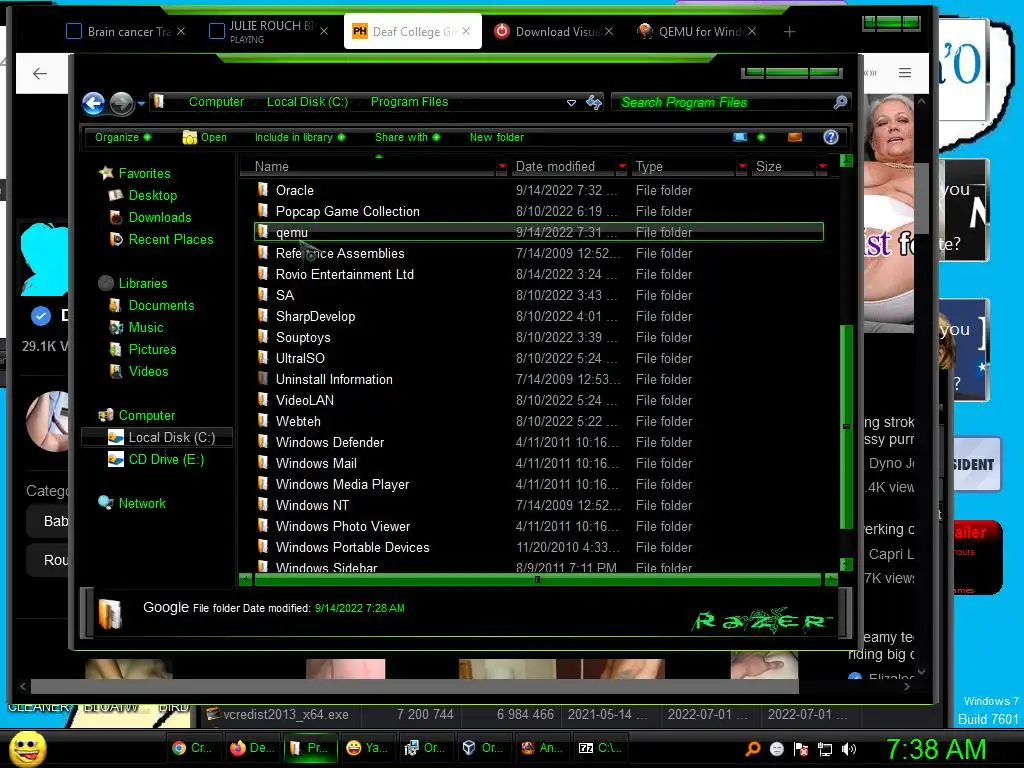Switch to the Brain cancer browser tab
This screenshot has width=1024, height=768.
click(x=126, y=31)
